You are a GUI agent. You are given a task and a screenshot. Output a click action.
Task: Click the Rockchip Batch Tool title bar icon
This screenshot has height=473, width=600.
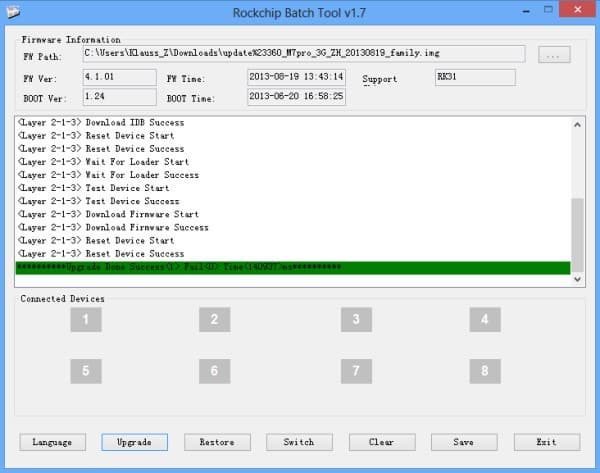click(13, 12)
